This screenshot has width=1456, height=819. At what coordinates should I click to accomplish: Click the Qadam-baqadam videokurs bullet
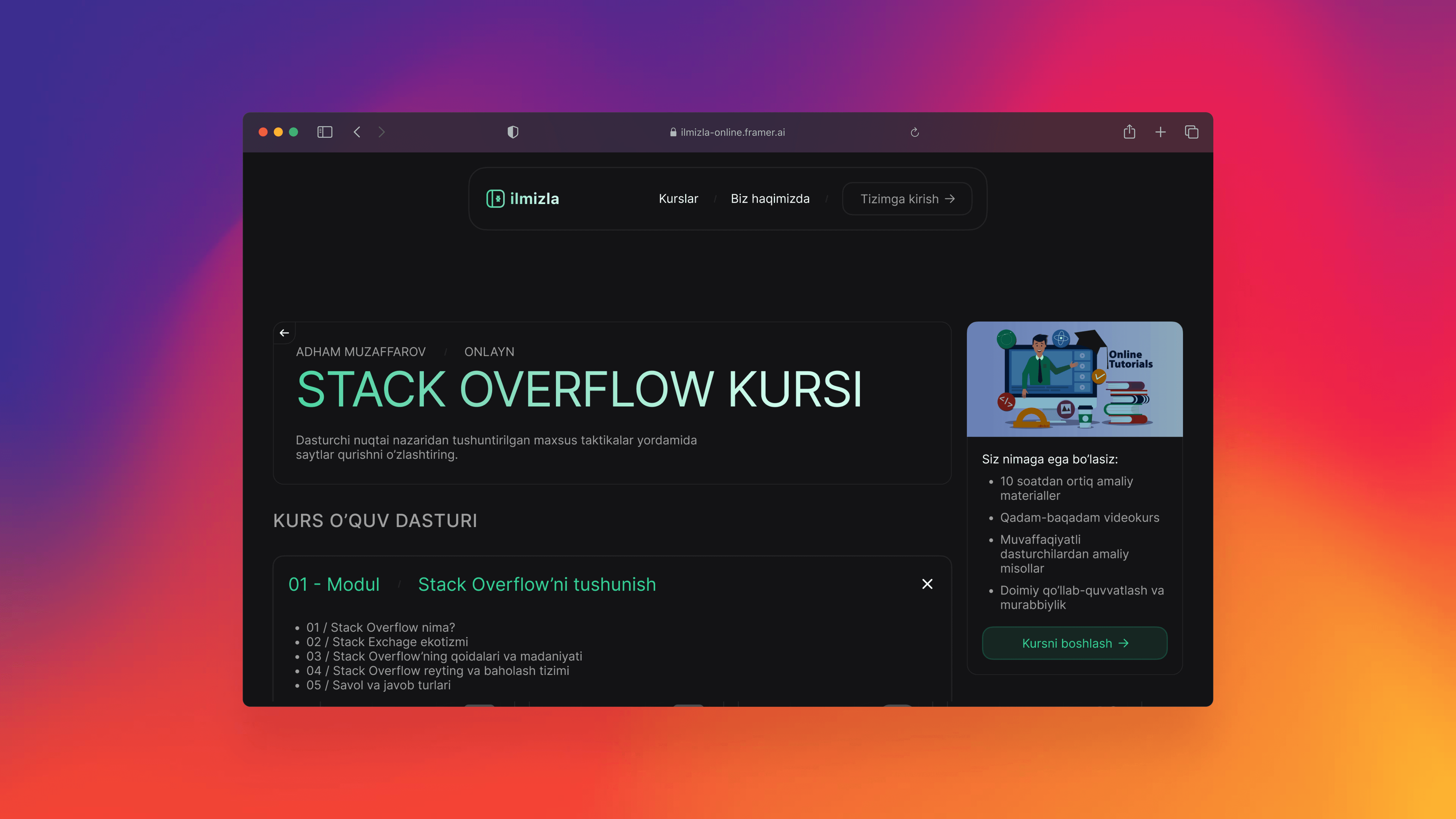click(1080, 518)
